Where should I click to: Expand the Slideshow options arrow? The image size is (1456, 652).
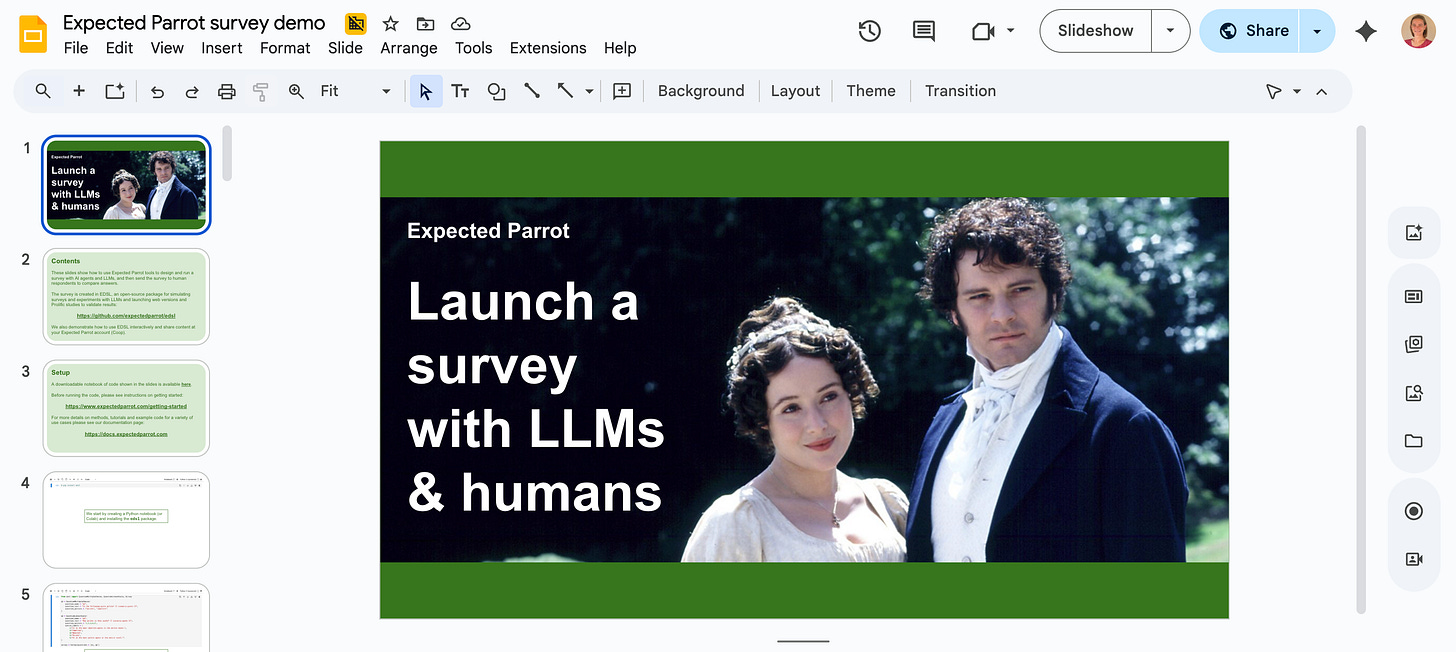pos(1170,31)
